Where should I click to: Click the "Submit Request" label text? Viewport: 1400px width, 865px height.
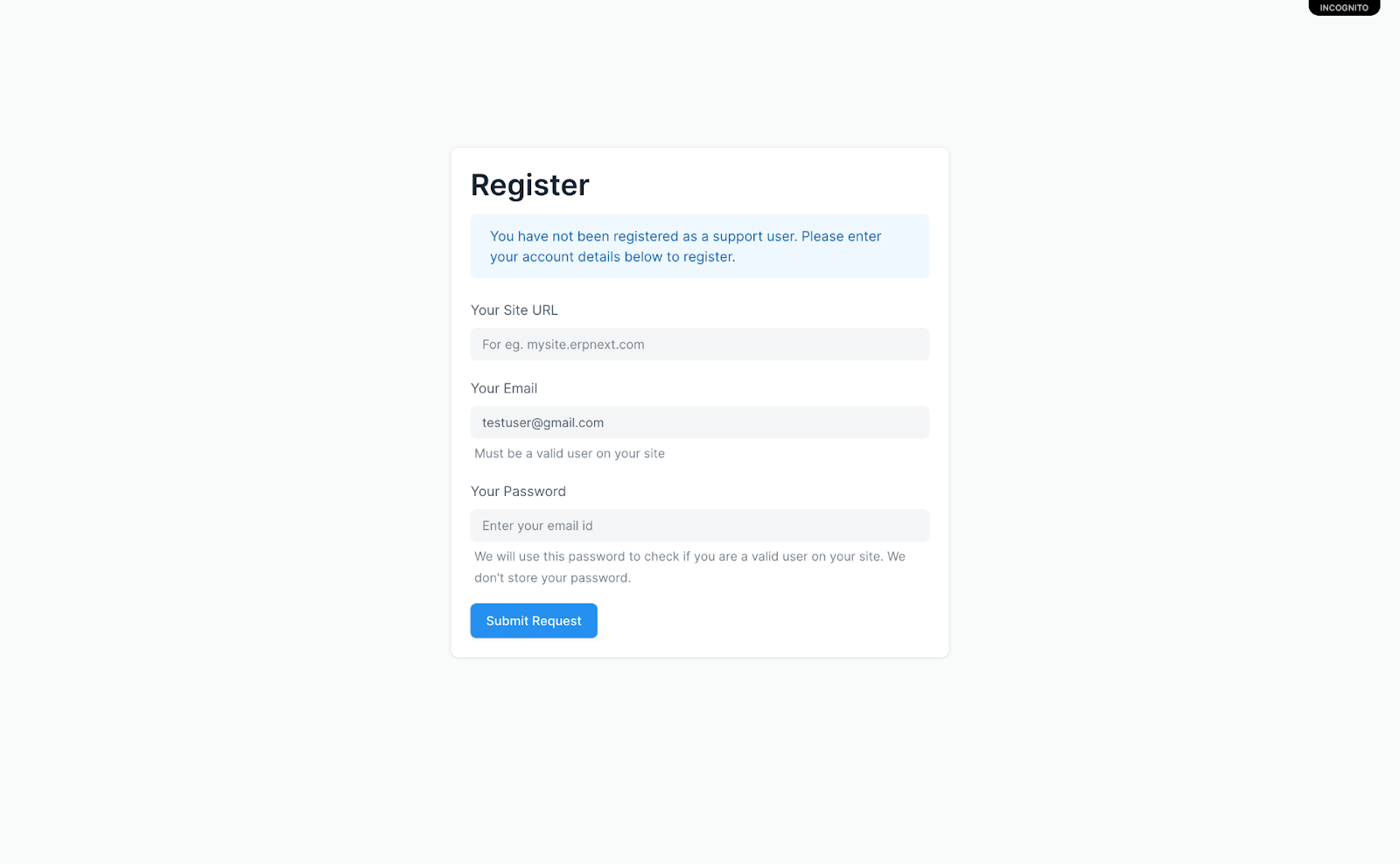pyautogui.click(x=534, y=621)
